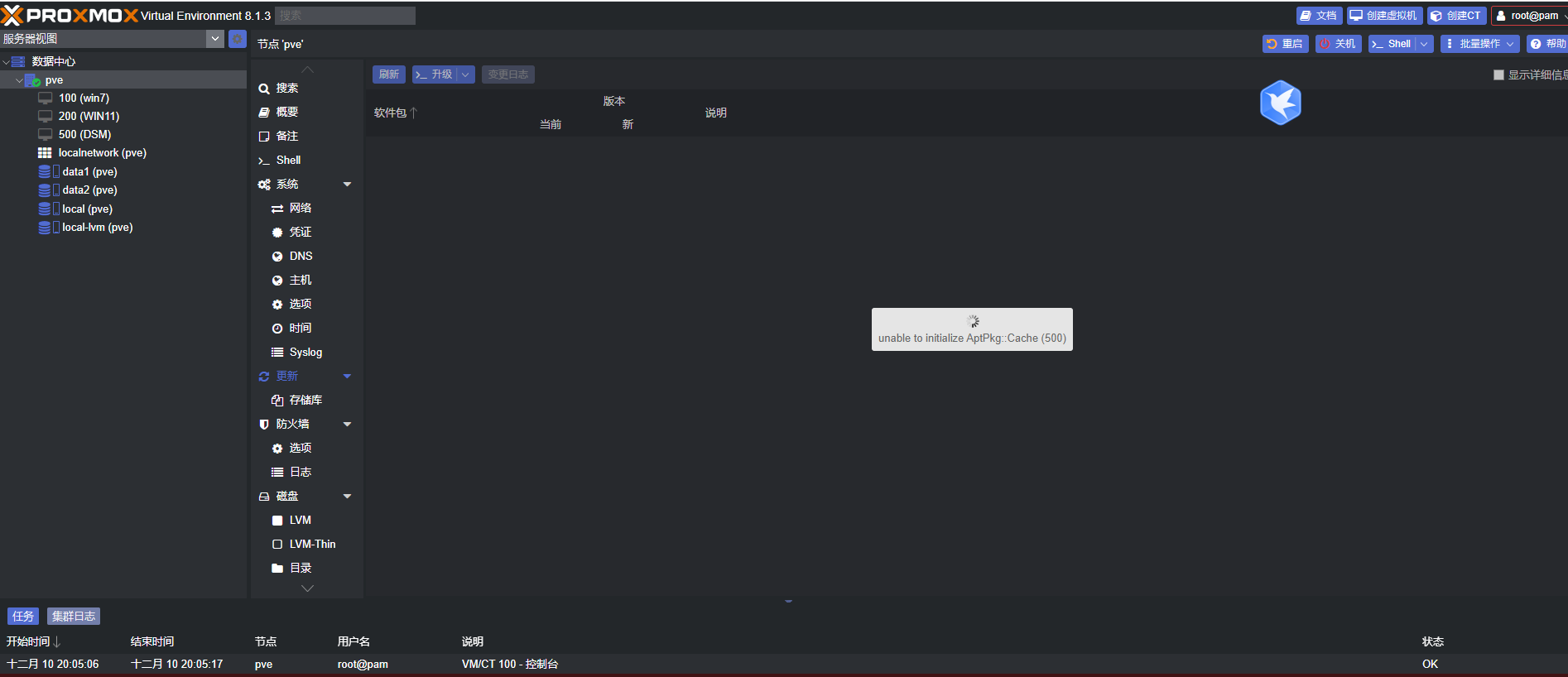Collapse the pve node in tree
Image resolution: width=1568 pixels, height=677 pixels.
click(x=19, y=80)
